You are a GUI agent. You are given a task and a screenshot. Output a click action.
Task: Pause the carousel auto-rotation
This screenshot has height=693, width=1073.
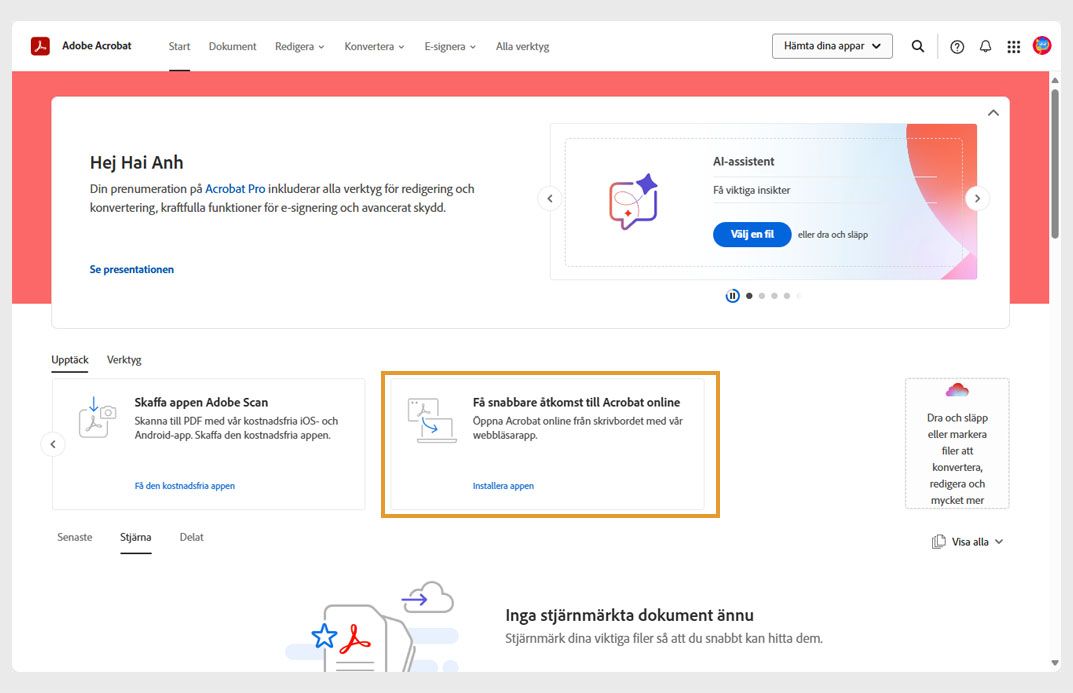pyautogui.click(x=733, y=295)
